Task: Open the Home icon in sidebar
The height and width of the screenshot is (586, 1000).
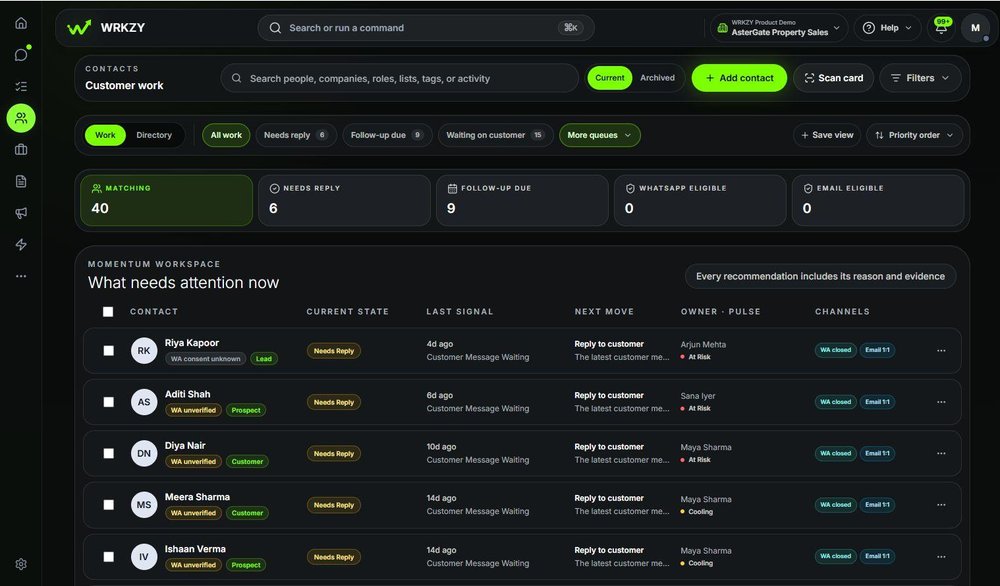Action: (21, 24)
